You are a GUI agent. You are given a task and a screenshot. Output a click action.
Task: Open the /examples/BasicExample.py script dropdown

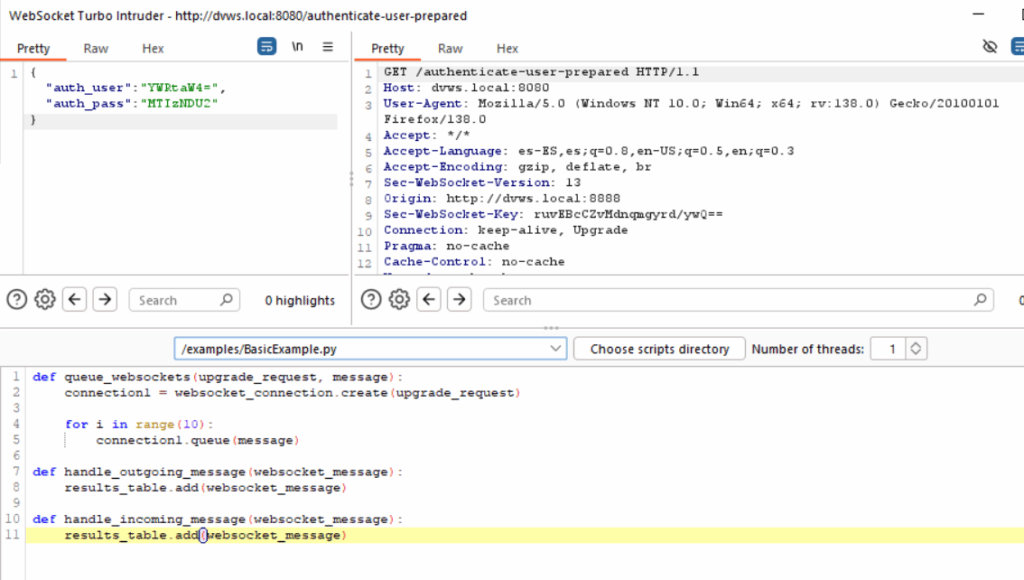pyautogui.click(x=370, y=349)
